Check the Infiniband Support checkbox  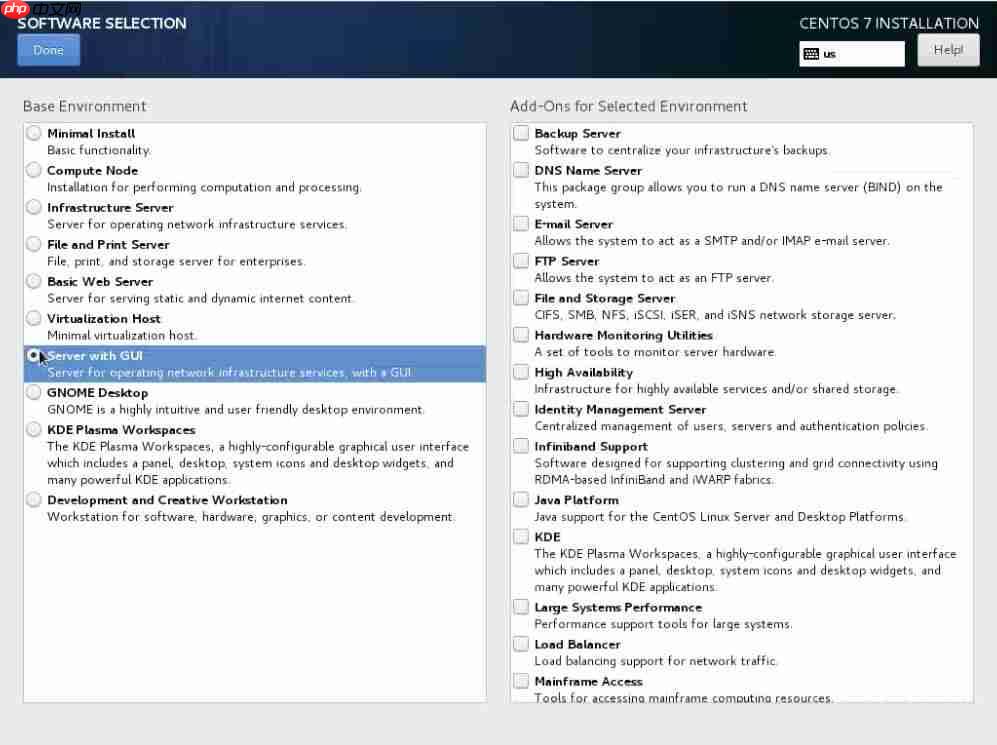click(x=521, y=446)
